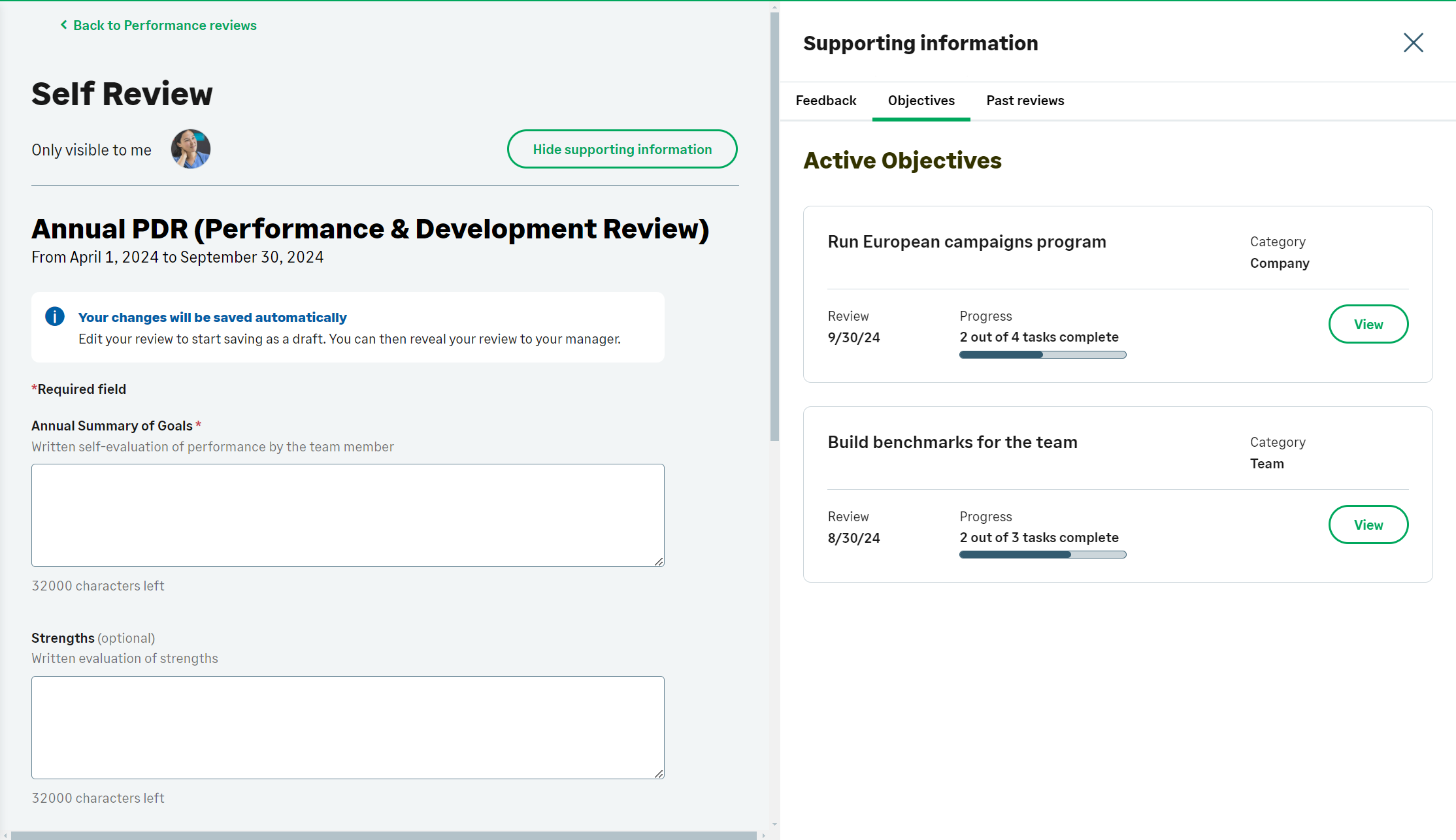
Task: Grab Annual Summary textarea resize handle
Action: pyautogui.click(x=659, y=561)
